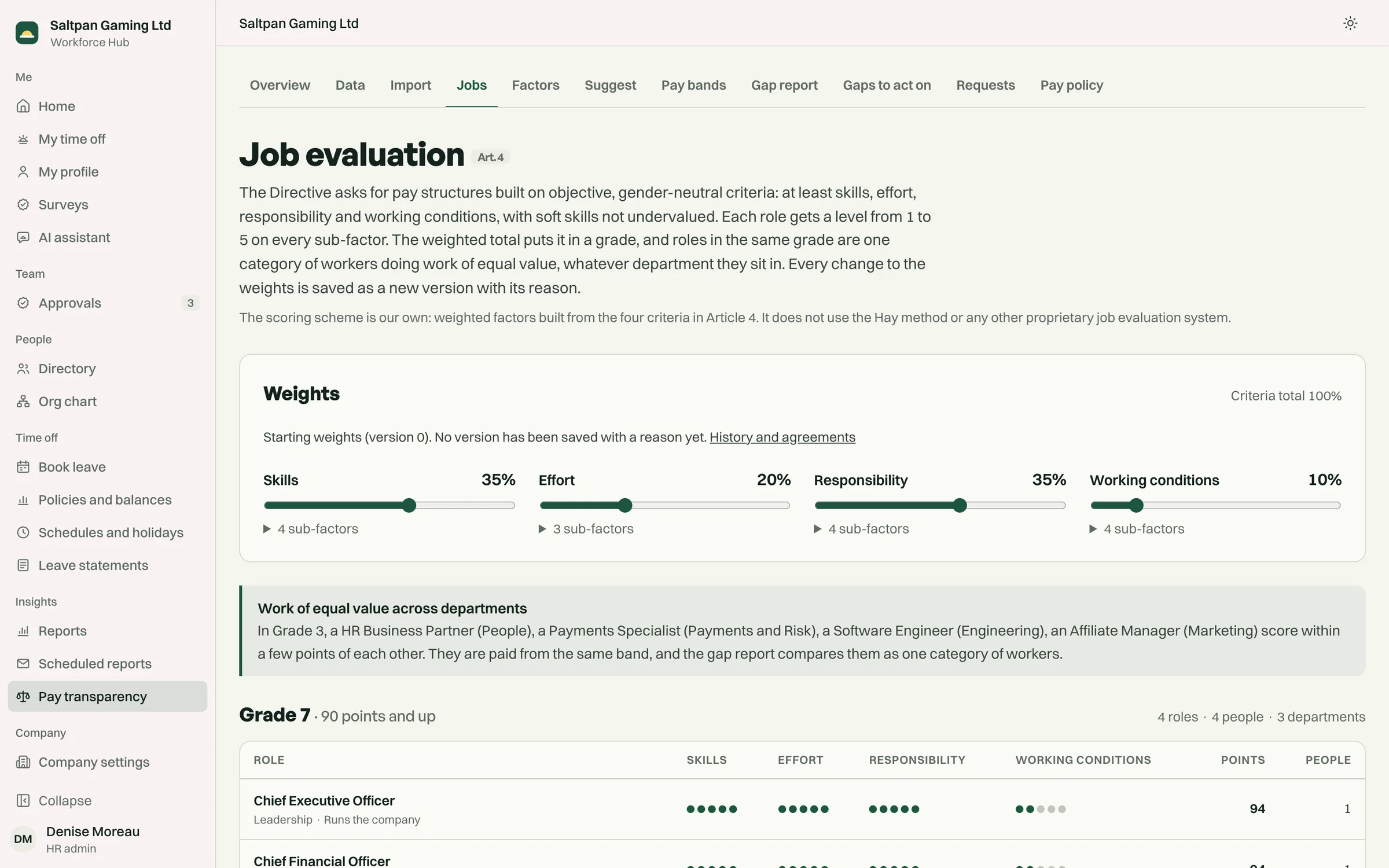Expand Effort 3 sub-factors

[x=586, y=529]
